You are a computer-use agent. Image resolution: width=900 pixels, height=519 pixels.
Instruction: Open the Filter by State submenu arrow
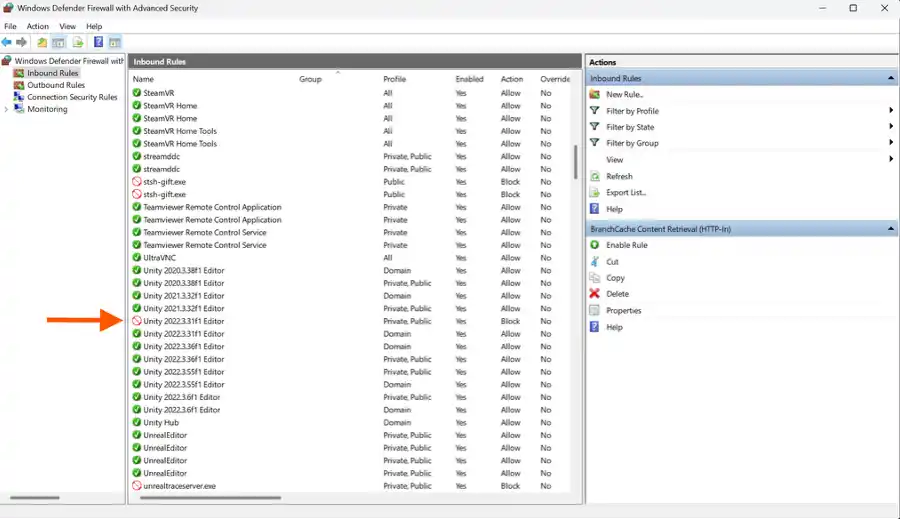coord(891,126)
